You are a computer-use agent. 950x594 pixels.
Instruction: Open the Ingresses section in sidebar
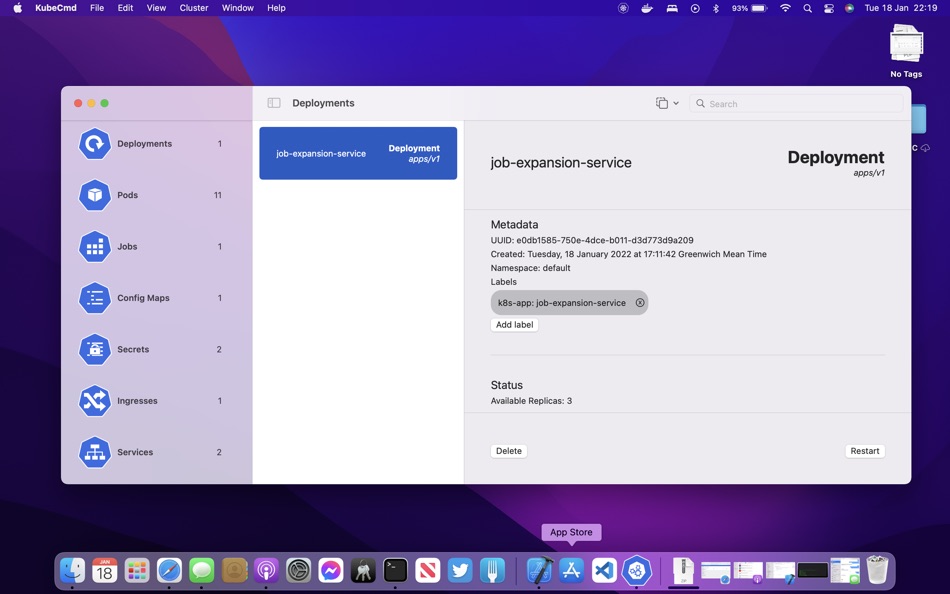[x=150, y=401]
